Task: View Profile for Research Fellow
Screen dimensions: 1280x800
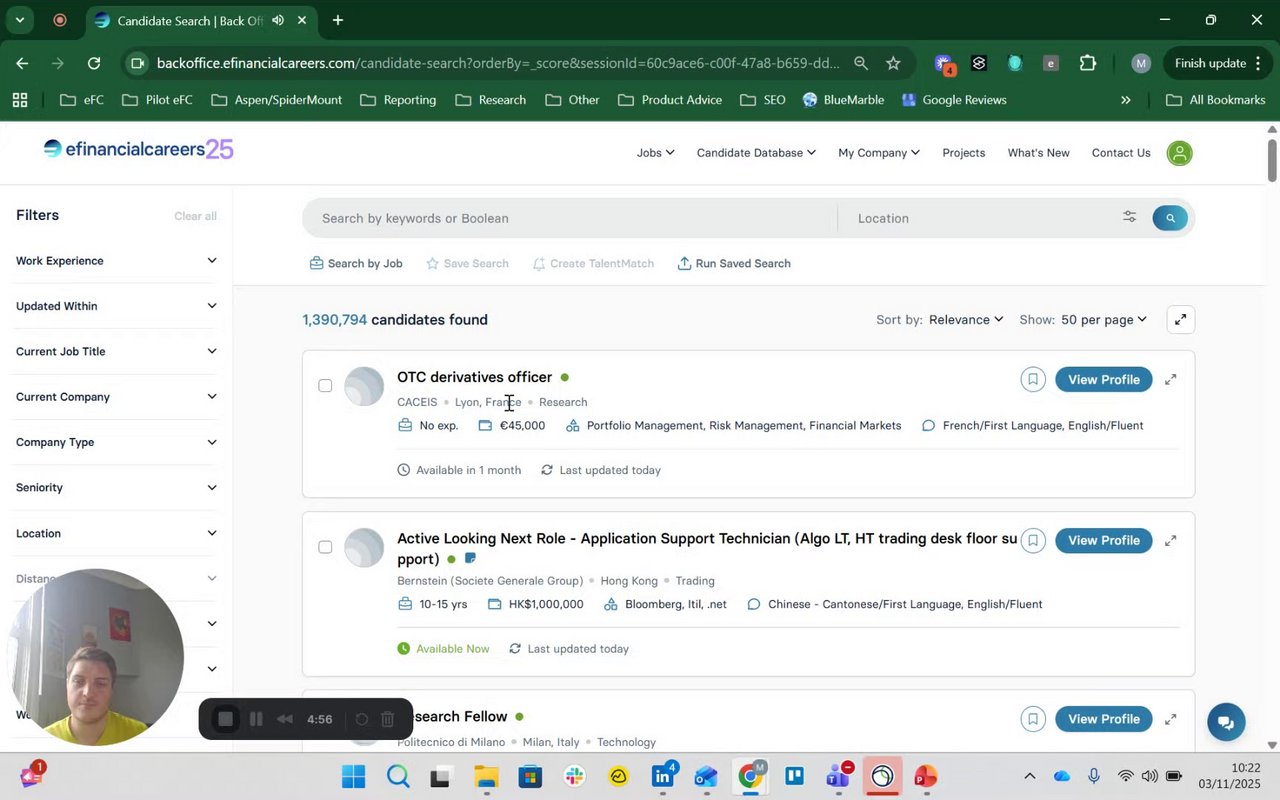Action: click(x=1103, y=719)
